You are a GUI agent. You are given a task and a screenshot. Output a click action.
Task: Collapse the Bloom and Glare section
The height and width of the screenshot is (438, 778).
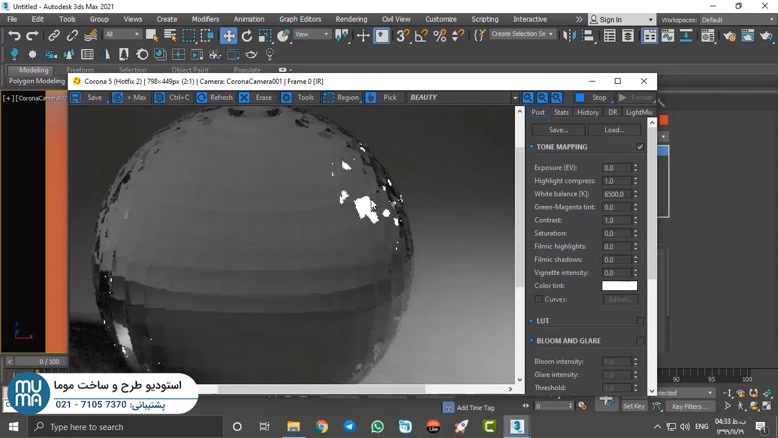(531, 341)
